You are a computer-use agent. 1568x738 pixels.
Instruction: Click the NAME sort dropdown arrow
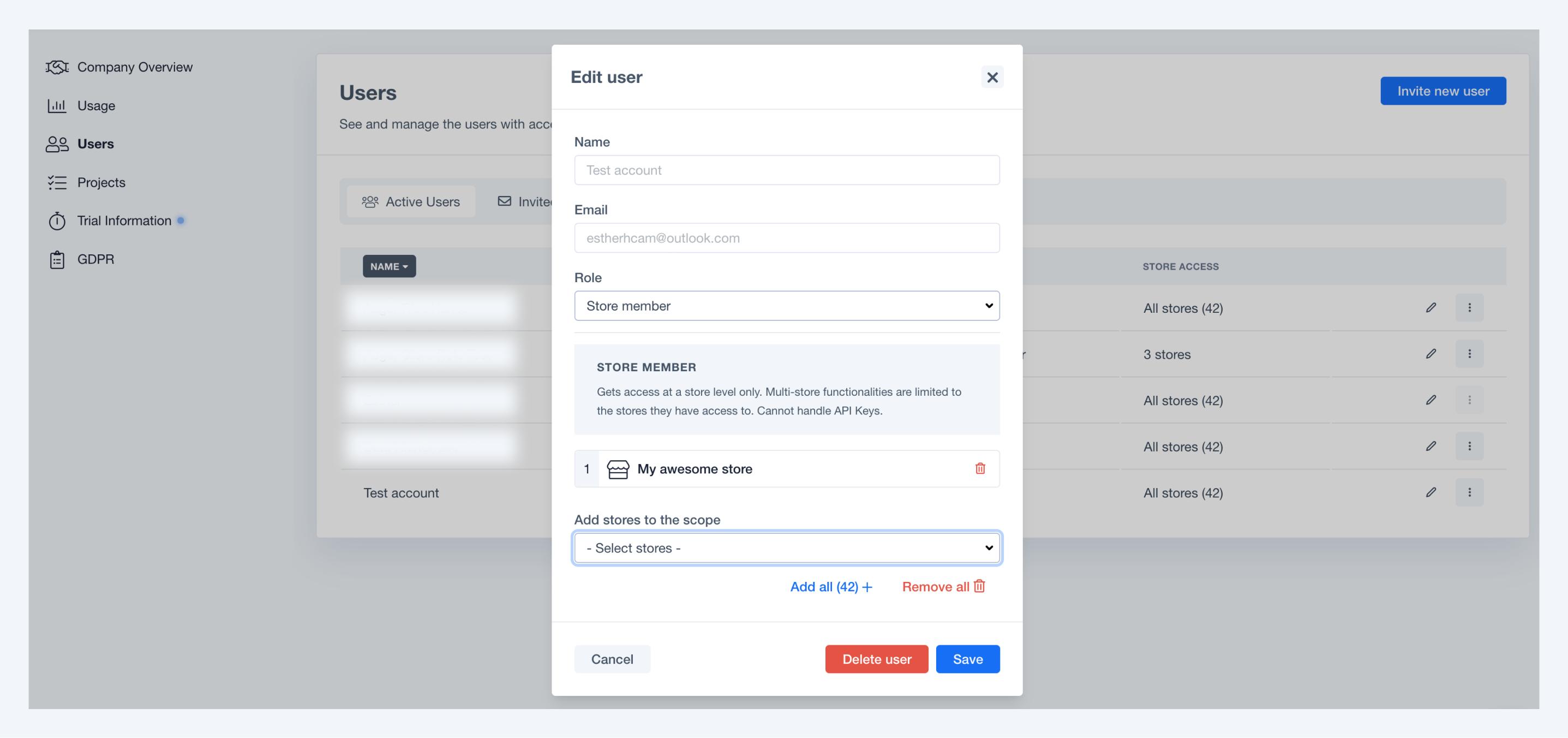[x=407, y=266]
